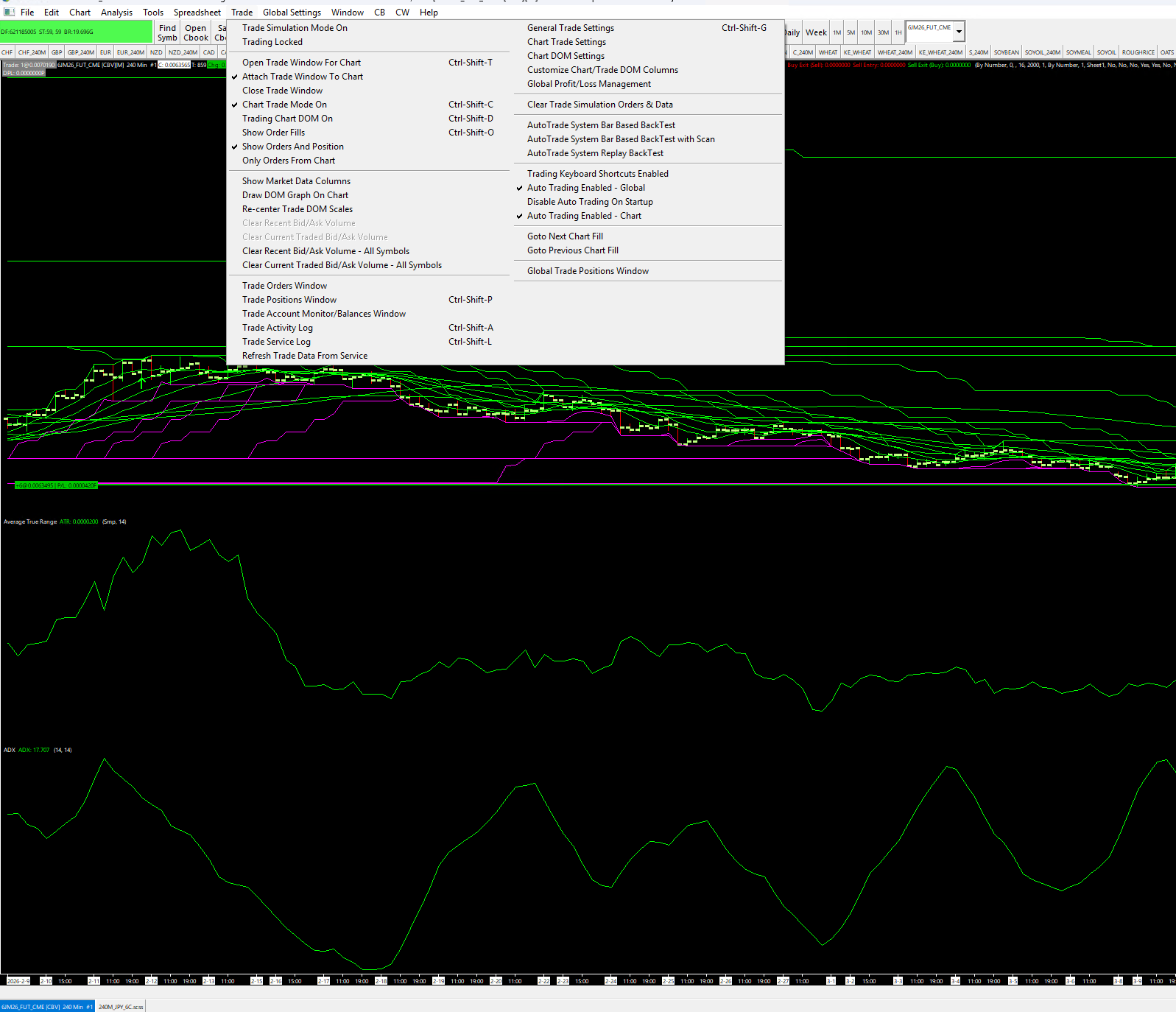1176x1012 pixels.
Task: Uncheck Attach Trade Window To Chart
Action: 302,77
